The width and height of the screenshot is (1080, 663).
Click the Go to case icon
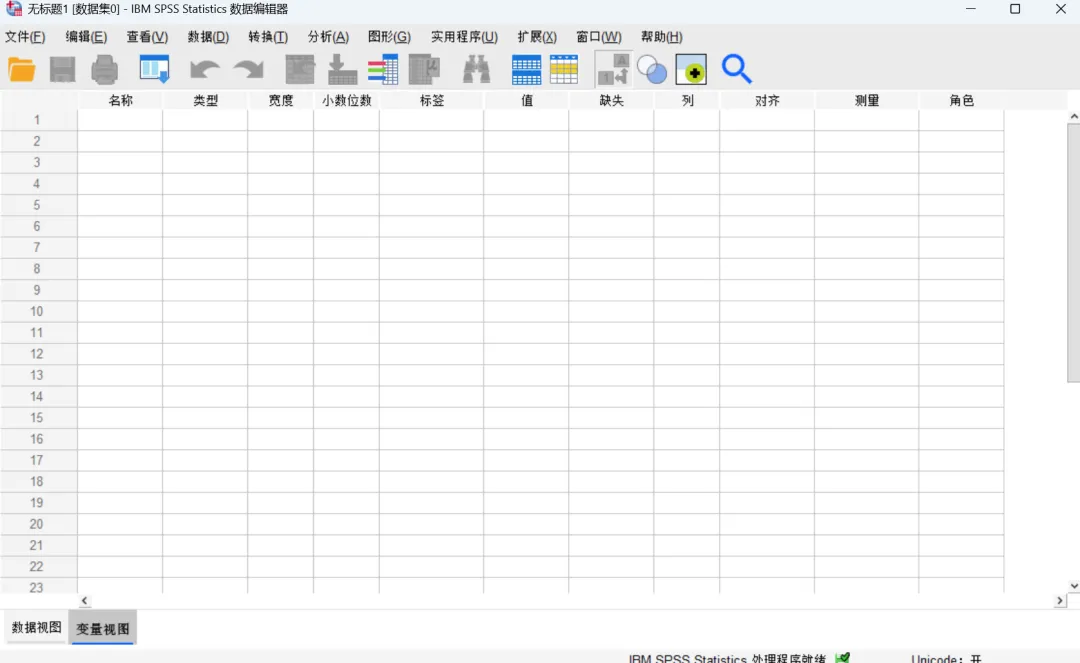pyautogui.click(x=300, y=70)
